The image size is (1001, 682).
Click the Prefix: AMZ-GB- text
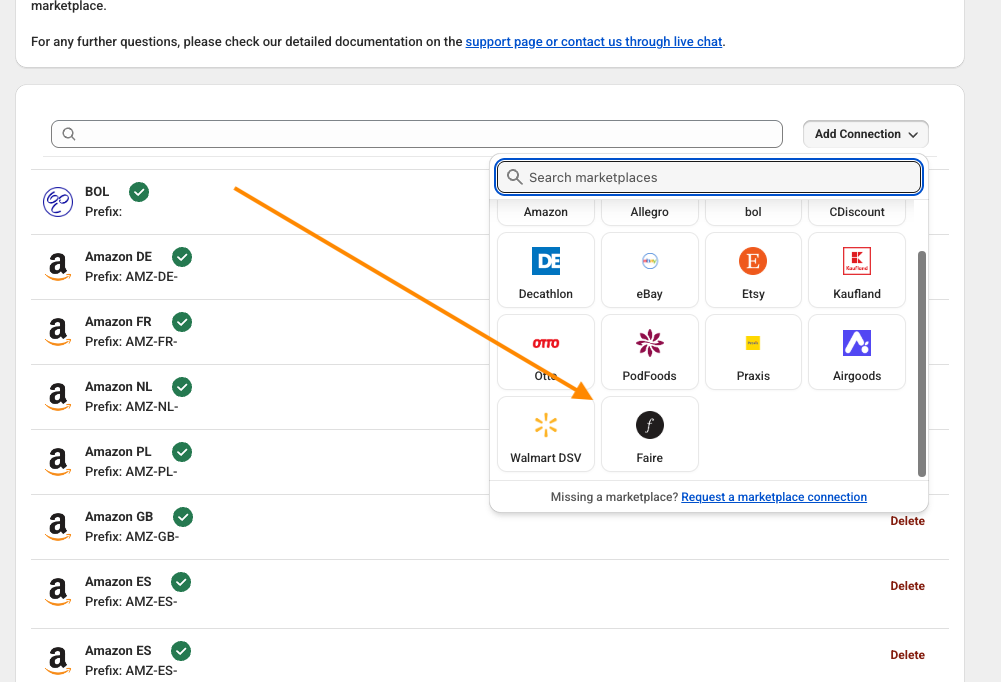132,536
